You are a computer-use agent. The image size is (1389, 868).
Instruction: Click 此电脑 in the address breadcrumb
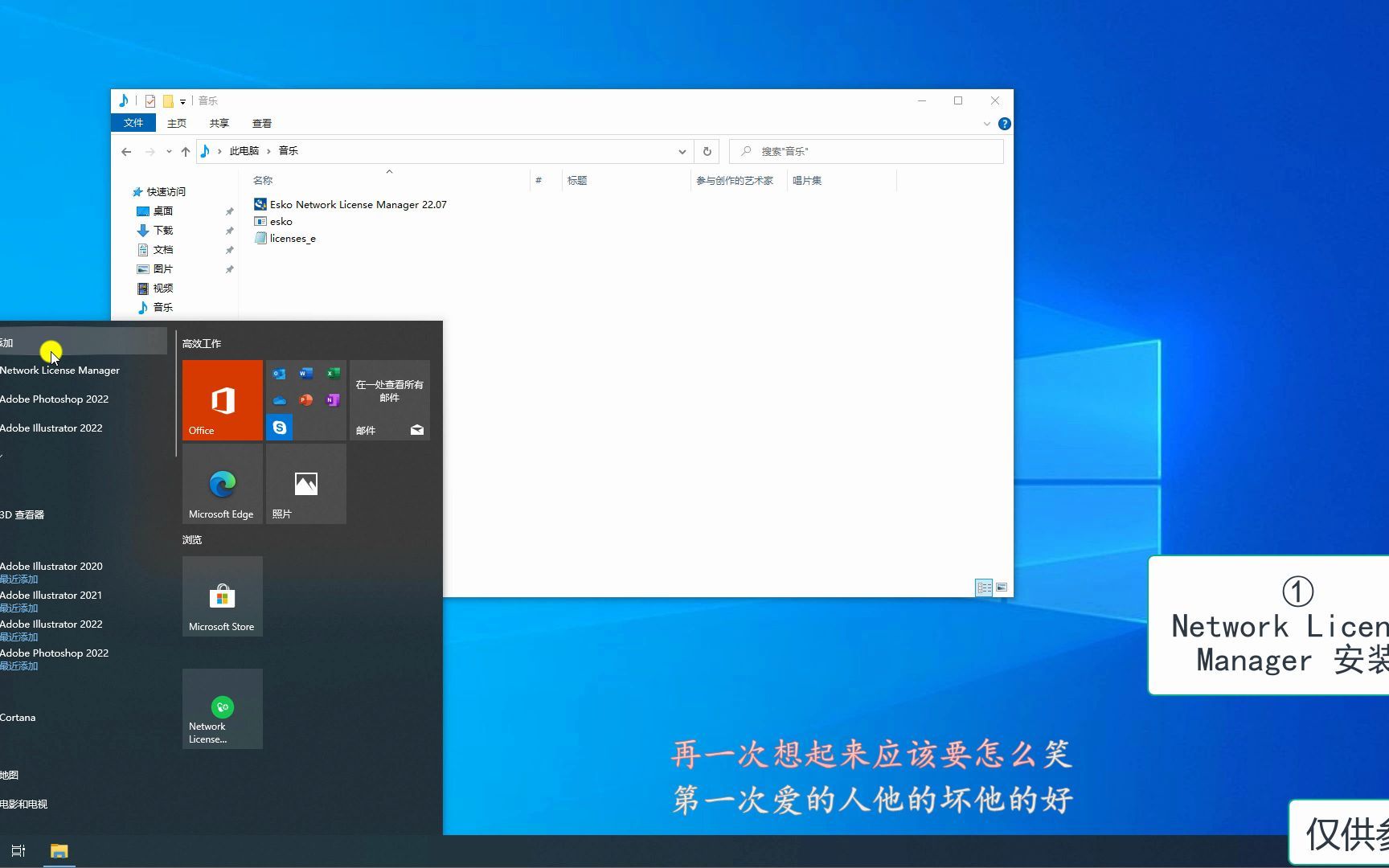[244, 151]
